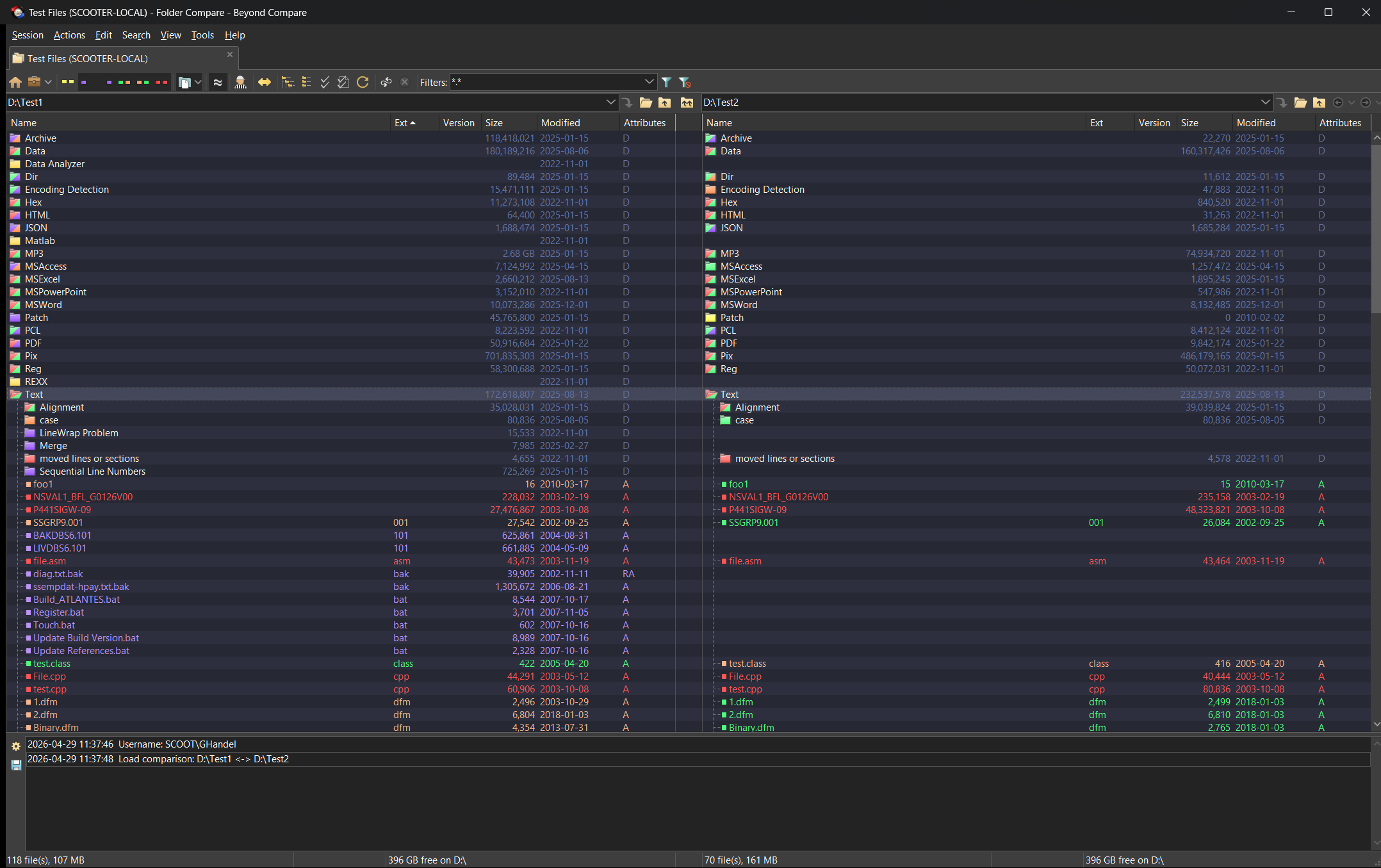Click the right pane Go arrow icon
This screenshot has width=1381, height=868.
1282,102
